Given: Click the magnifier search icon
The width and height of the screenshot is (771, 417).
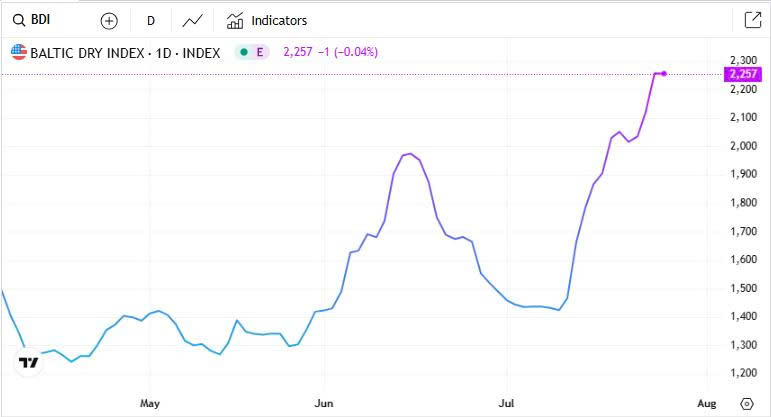Looking at the screenshot, I should tap(19, 20).
